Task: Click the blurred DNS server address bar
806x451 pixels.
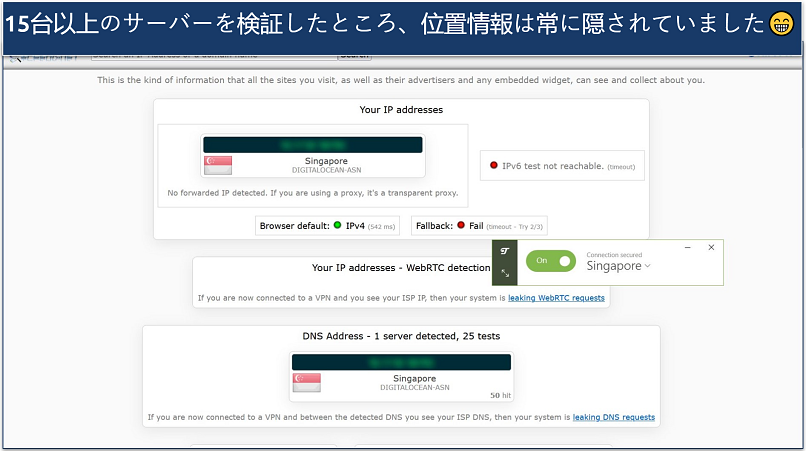Action: 401,362
